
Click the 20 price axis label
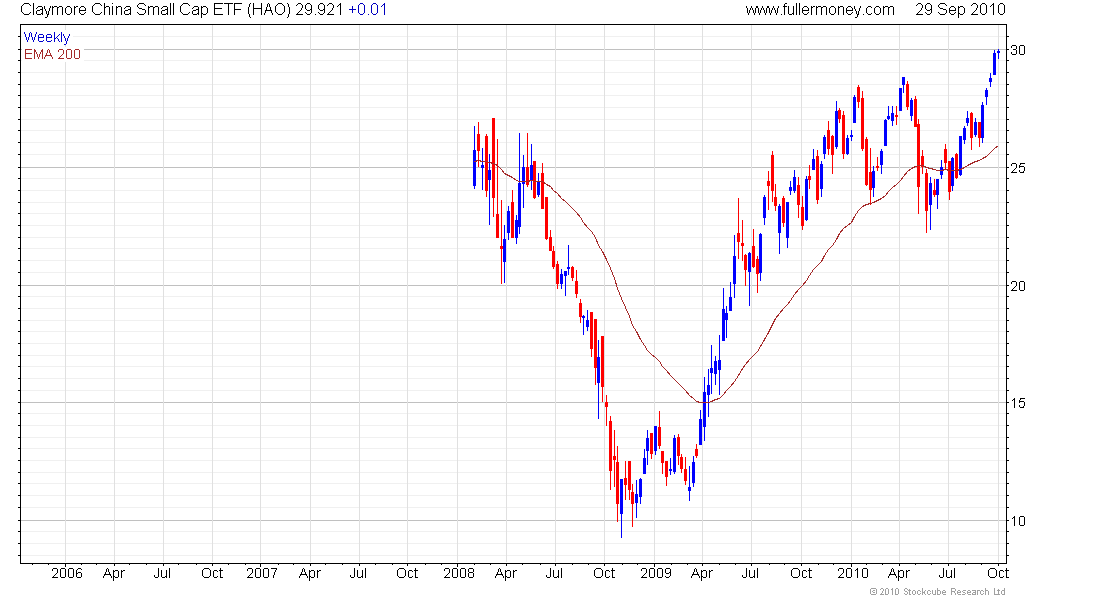click(x=1017, y=286)
